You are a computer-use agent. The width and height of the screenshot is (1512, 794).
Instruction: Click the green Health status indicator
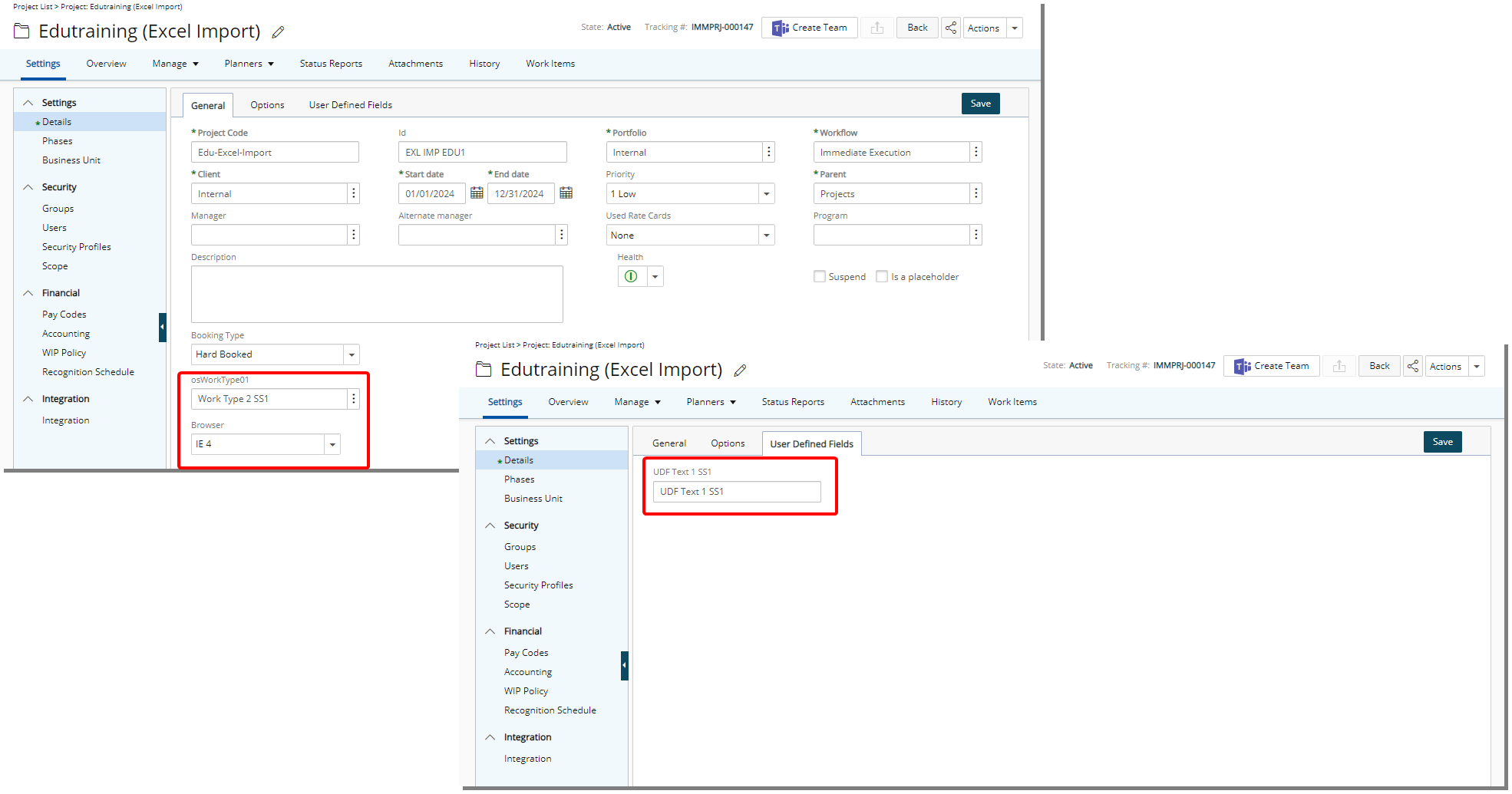[631, 276]
